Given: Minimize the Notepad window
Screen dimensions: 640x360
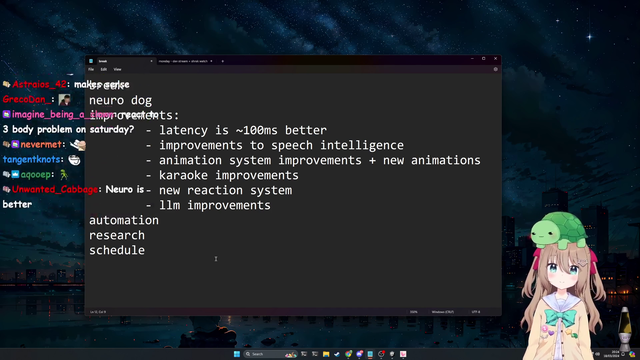Looking at the screenshot, I should (x=472, y=59).
